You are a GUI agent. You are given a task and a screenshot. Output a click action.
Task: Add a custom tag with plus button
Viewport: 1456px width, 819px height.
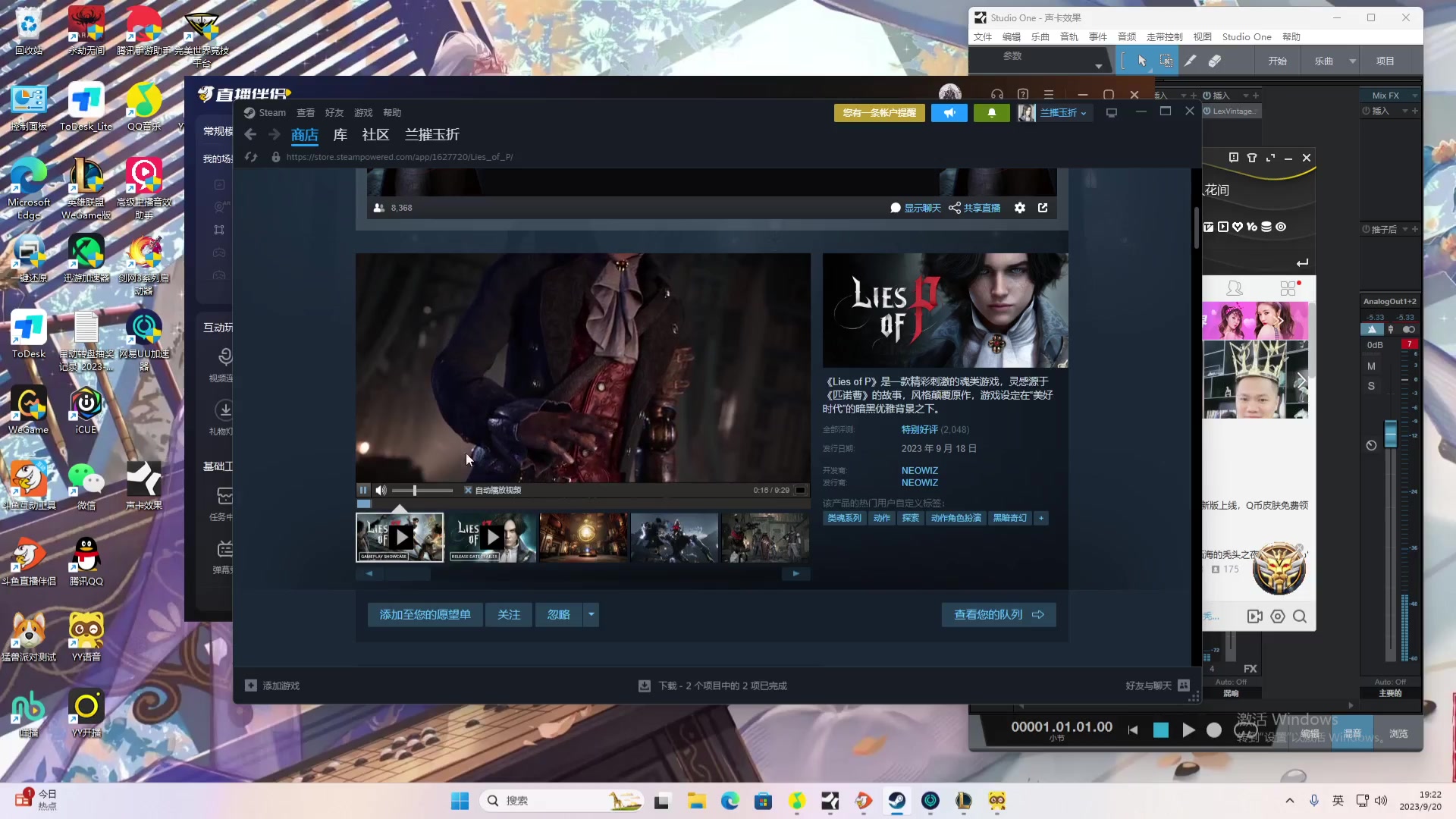click(1041, 519)
